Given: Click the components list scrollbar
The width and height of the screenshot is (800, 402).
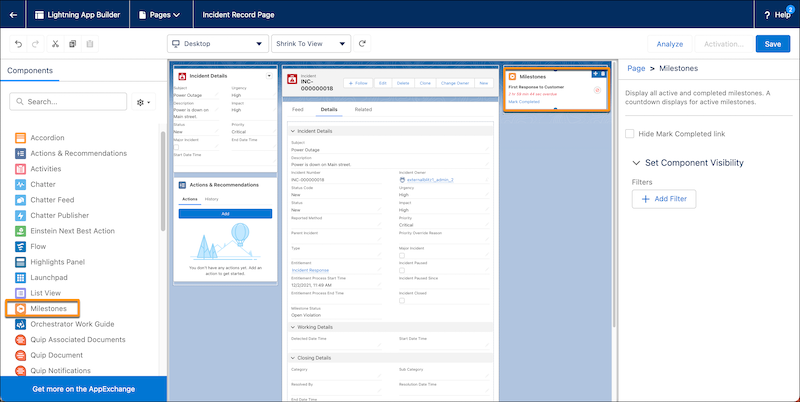Looking at the screenshot, I should pos(163,181).
